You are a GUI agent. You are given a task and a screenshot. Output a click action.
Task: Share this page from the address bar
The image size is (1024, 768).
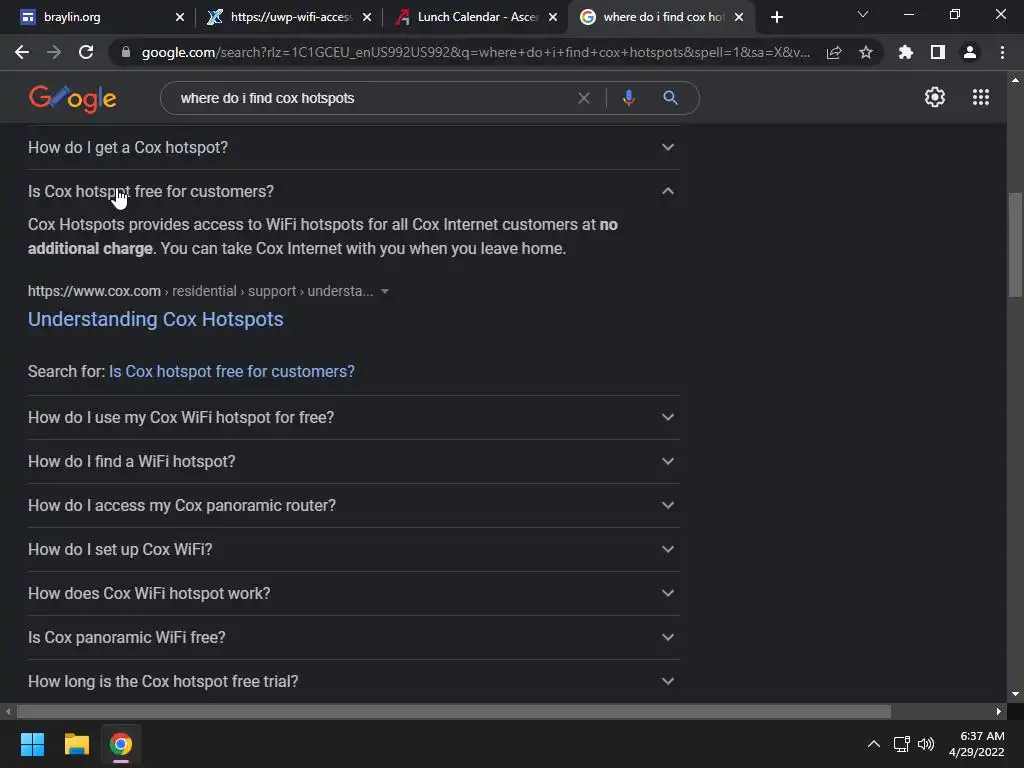[x=834, y=52]
